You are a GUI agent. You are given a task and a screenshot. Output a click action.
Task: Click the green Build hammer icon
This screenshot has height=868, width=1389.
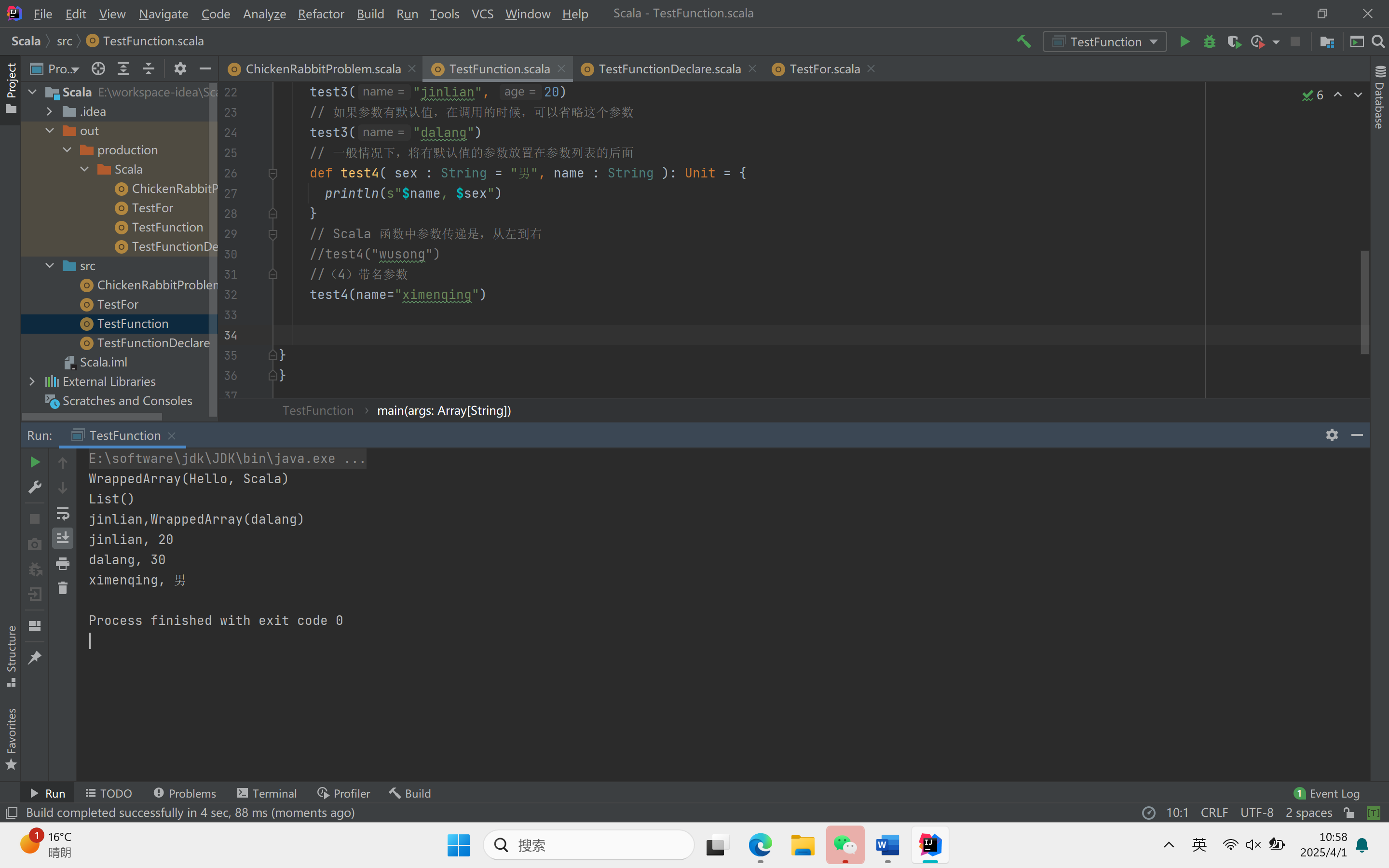[x=1023, y=41]
